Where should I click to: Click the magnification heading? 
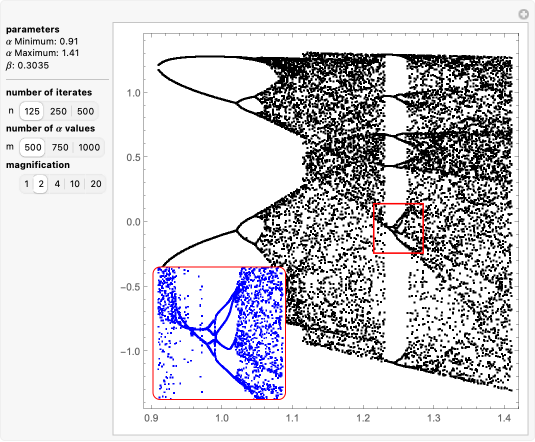tap(38, 165)
